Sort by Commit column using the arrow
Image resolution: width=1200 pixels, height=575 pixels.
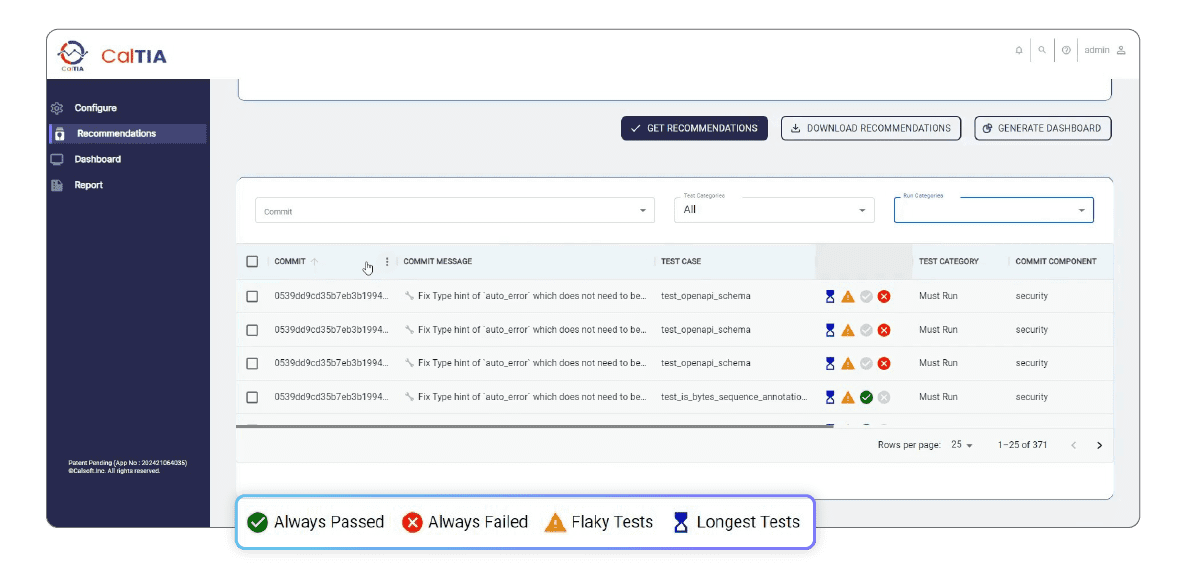pyautogui.click(x=315, y=262)
